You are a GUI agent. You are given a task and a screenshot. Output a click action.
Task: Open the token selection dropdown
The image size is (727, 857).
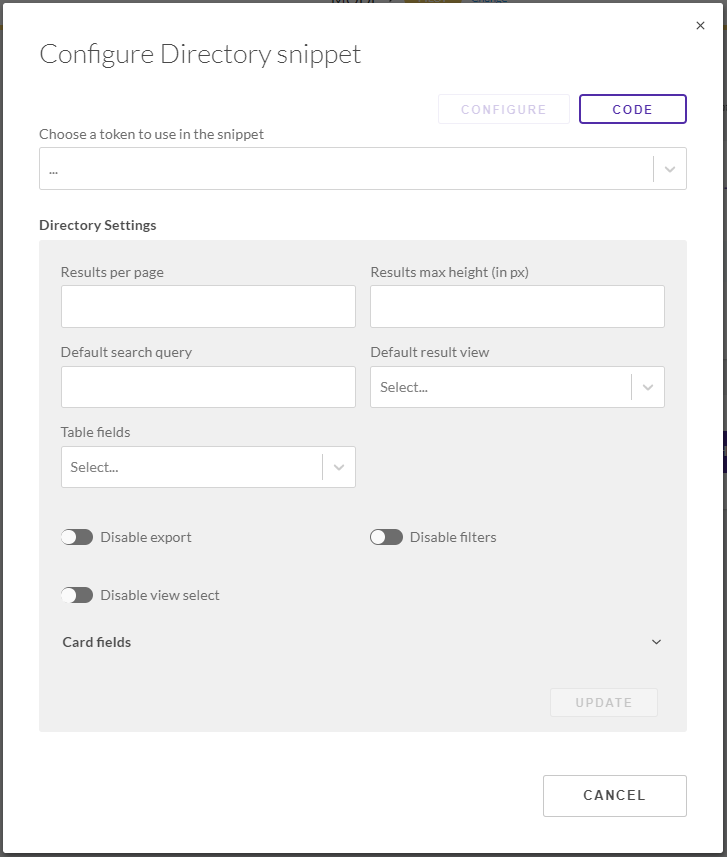(362, 169)
